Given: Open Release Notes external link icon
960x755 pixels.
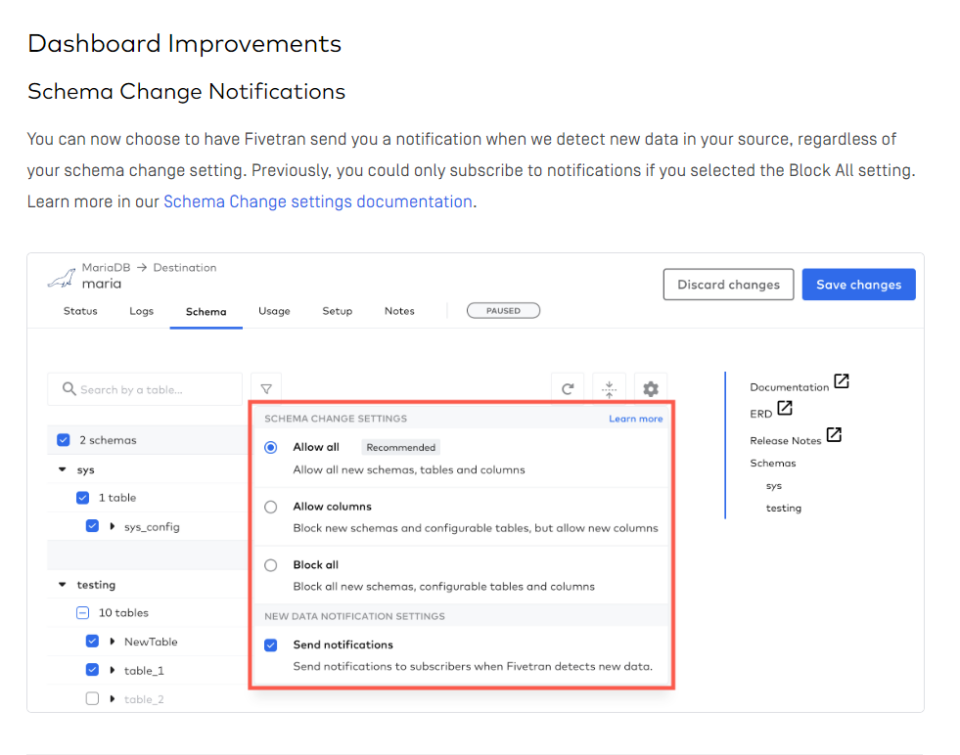Looking at the screenshot, I should click(x=834, y=435).
